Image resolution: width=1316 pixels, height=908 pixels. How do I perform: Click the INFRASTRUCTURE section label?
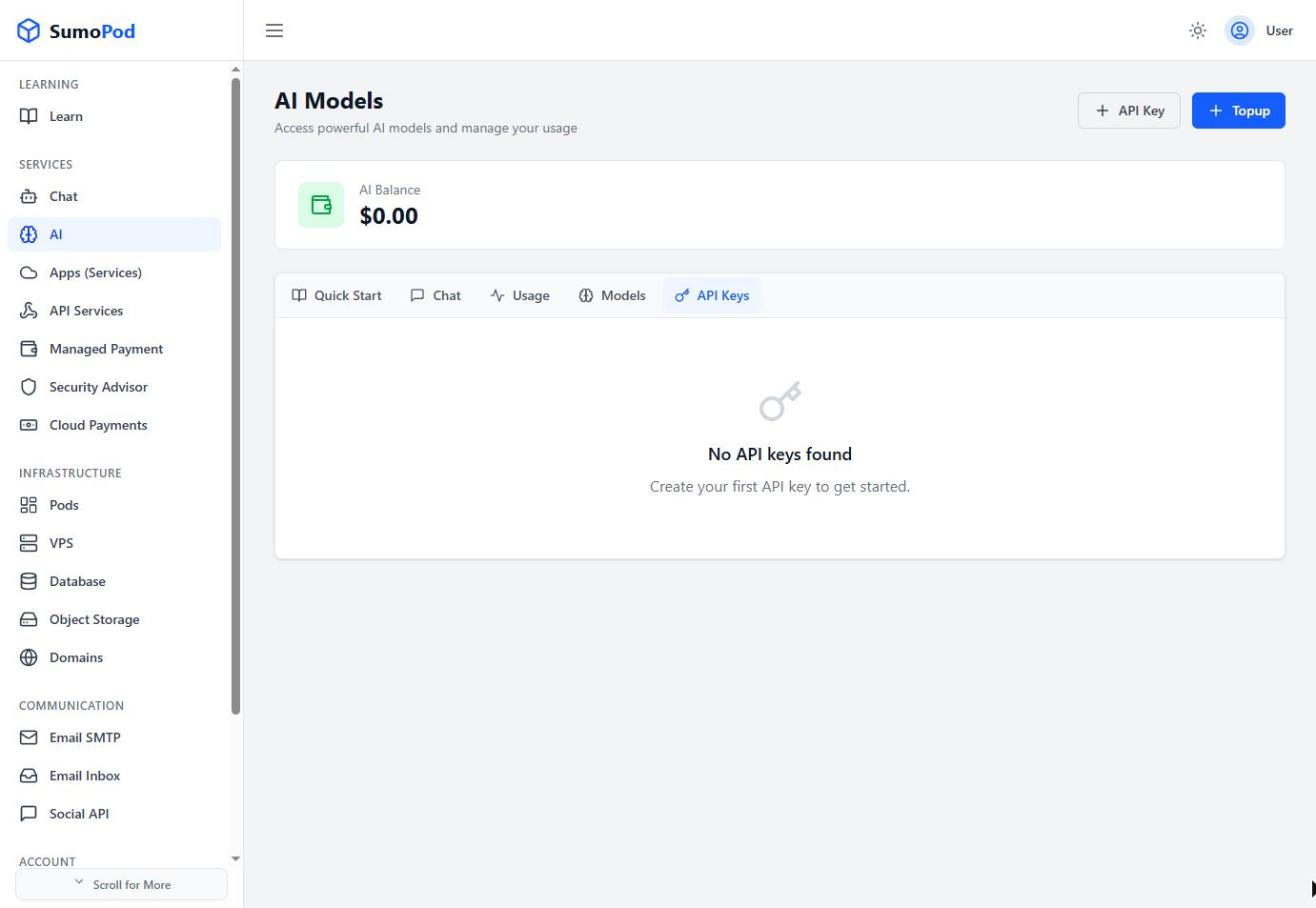pos(70,473)
